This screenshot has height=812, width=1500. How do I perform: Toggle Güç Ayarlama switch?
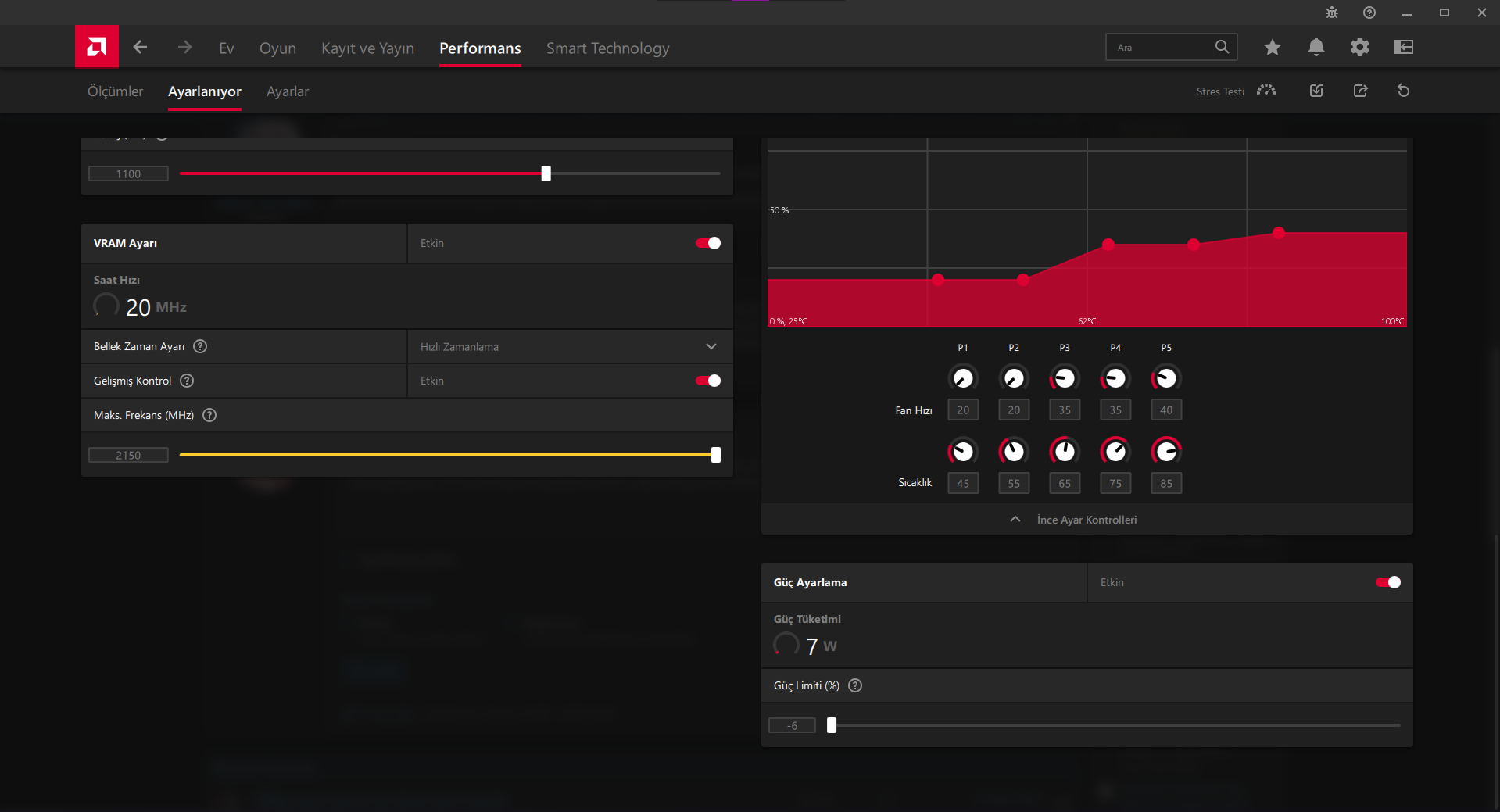(x=1388, y=582)
